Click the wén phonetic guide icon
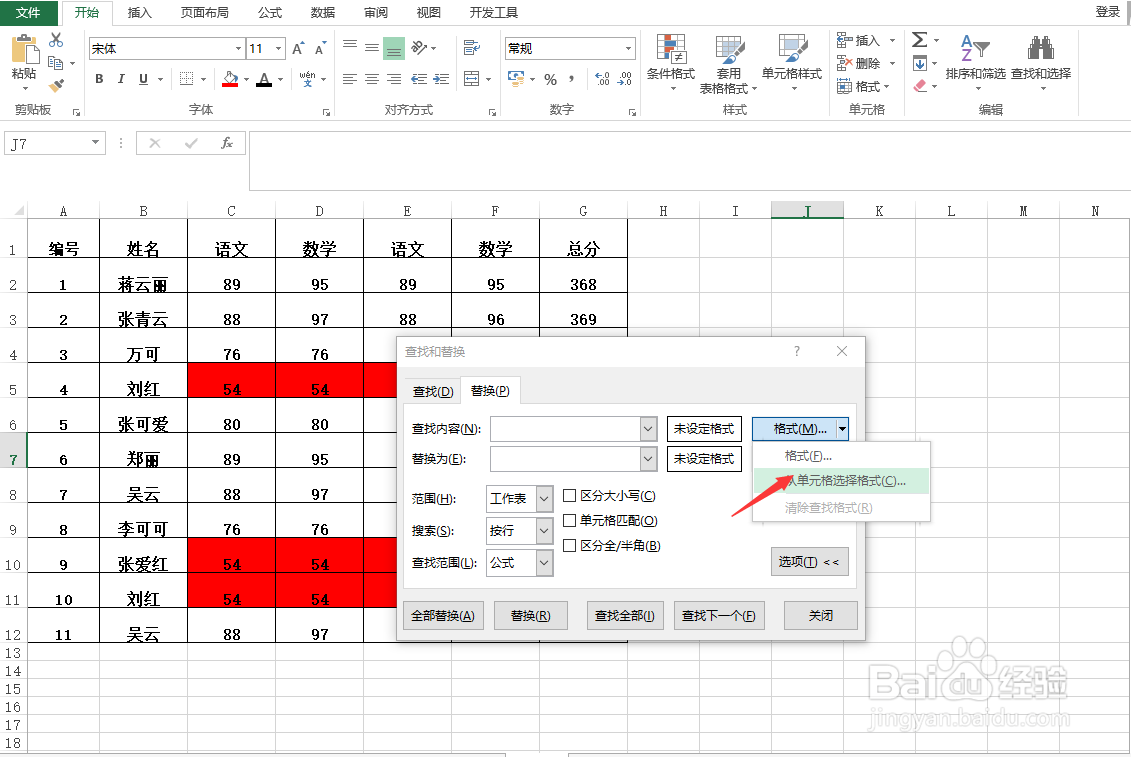 307,79
